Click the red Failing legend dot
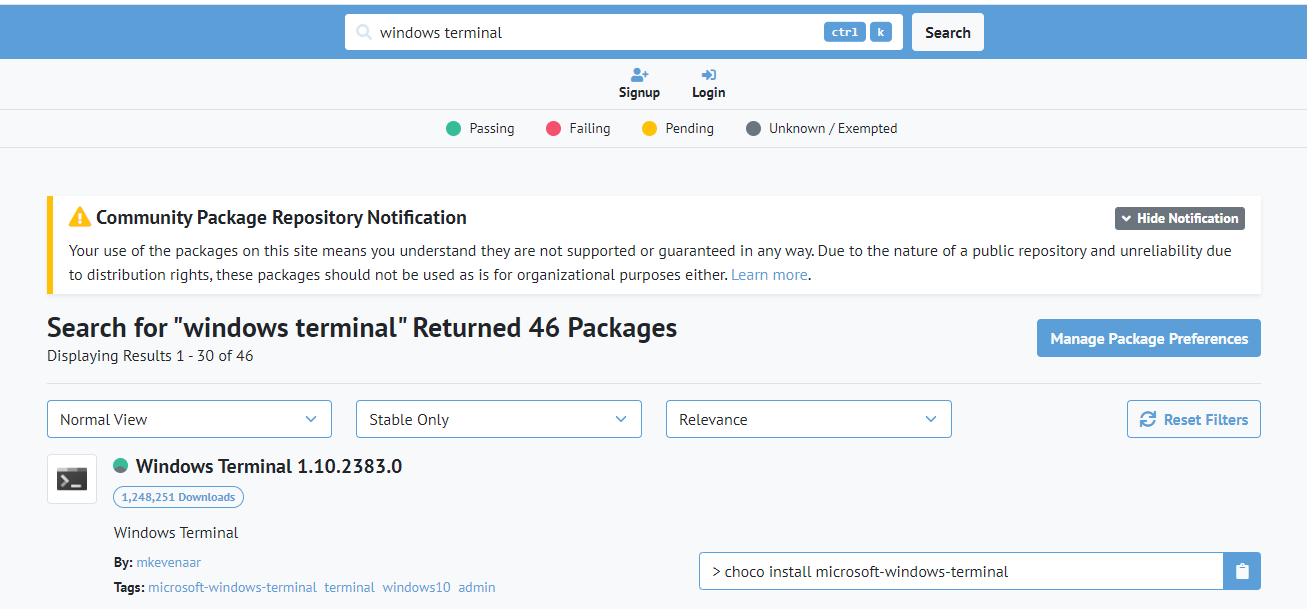The image size is (1307, 609). click(x=554, y=128)
